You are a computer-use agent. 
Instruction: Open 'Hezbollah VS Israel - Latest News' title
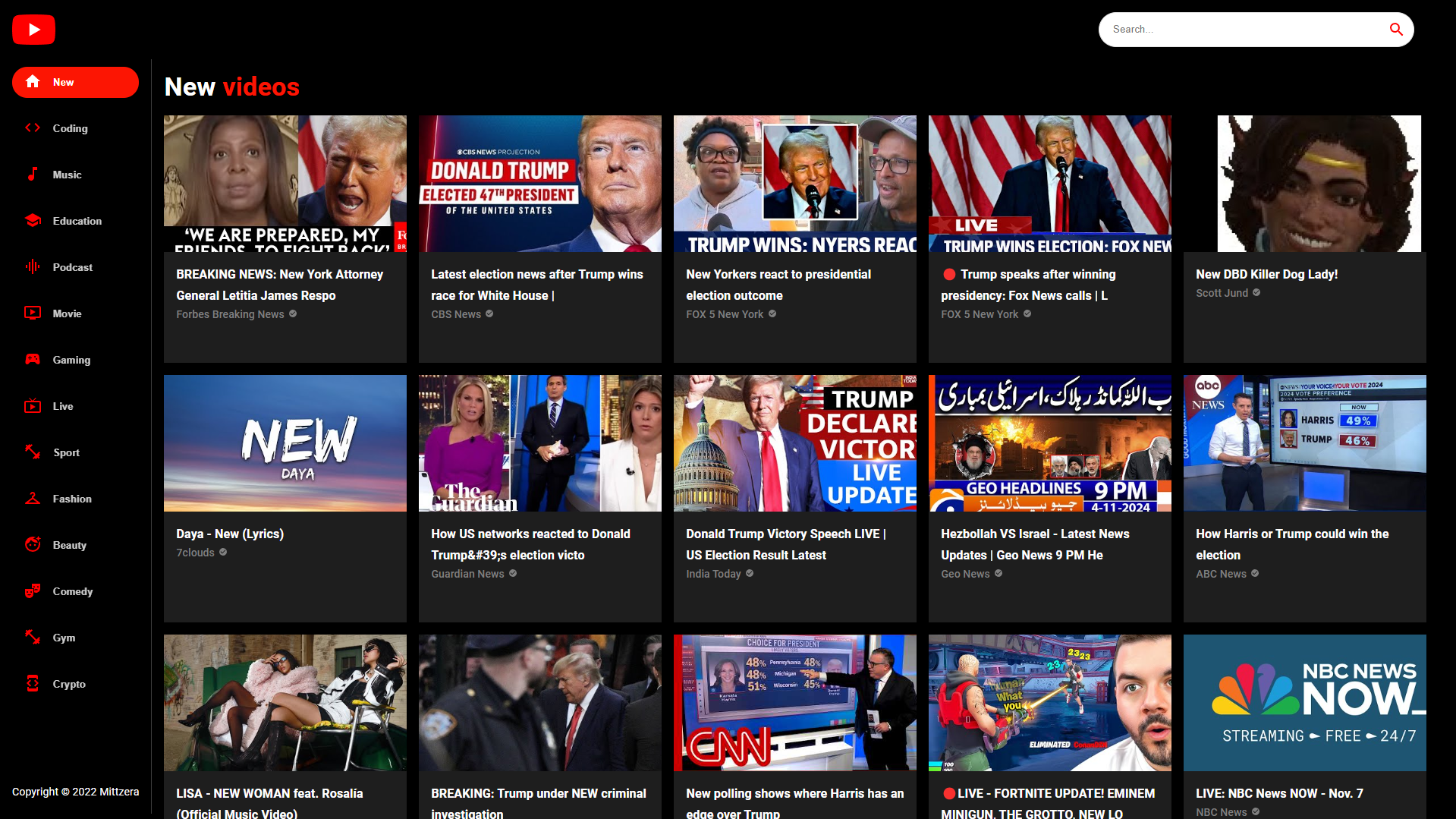(1035, 544)
